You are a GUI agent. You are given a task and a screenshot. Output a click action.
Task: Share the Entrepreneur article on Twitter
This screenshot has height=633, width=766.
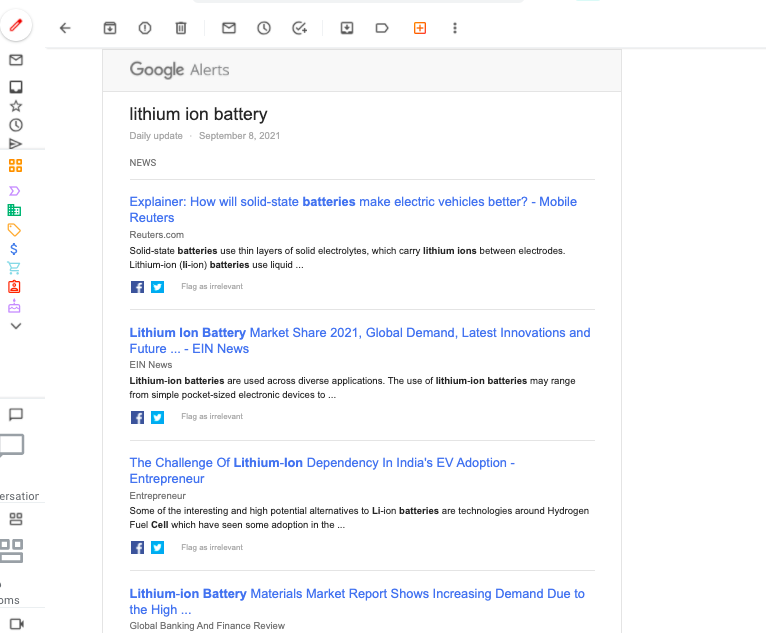[x=157, y=548]
